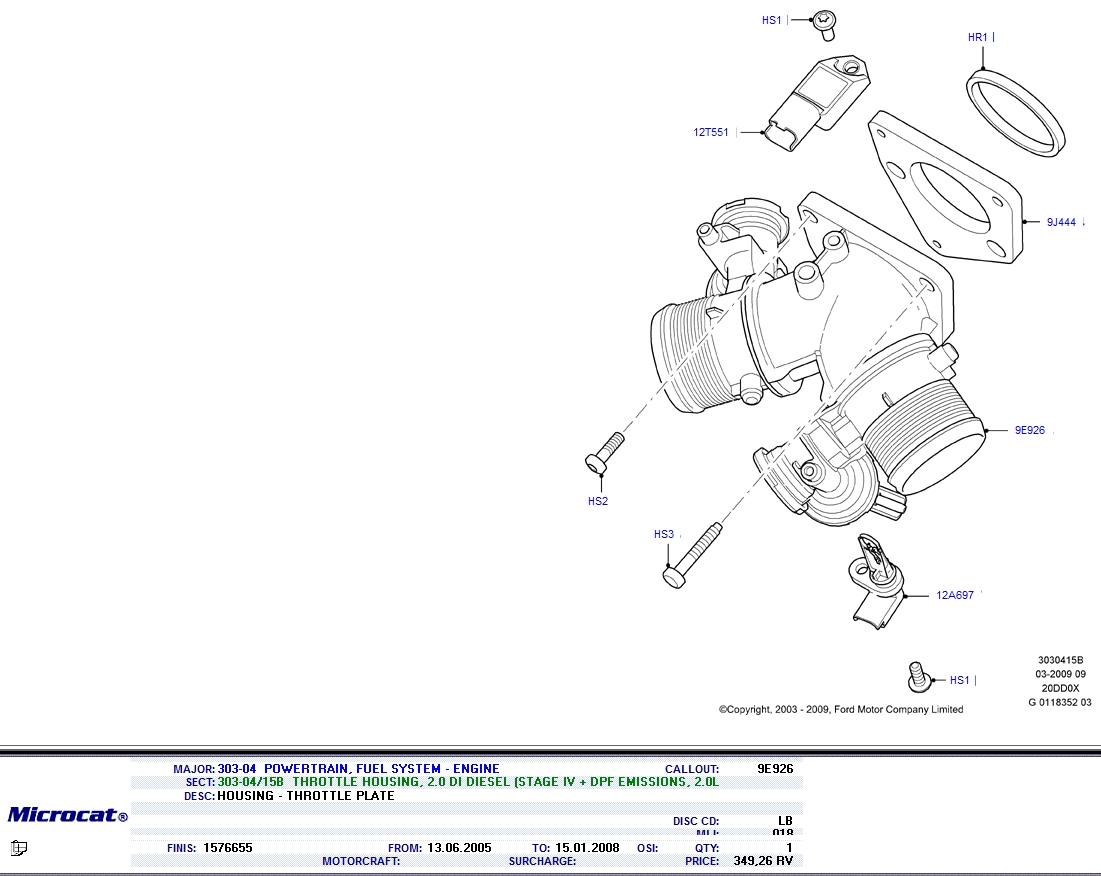Click the HR1 callout label

pos(977,38)
